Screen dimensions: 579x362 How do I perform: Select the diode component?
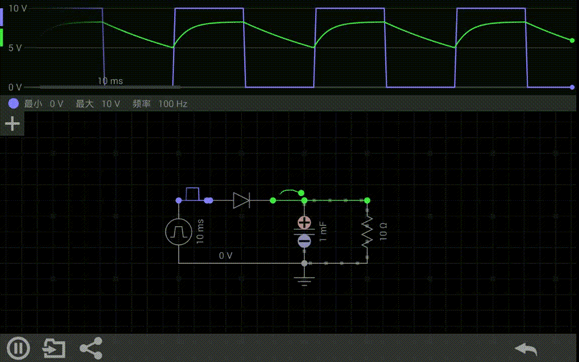(241, 200)
